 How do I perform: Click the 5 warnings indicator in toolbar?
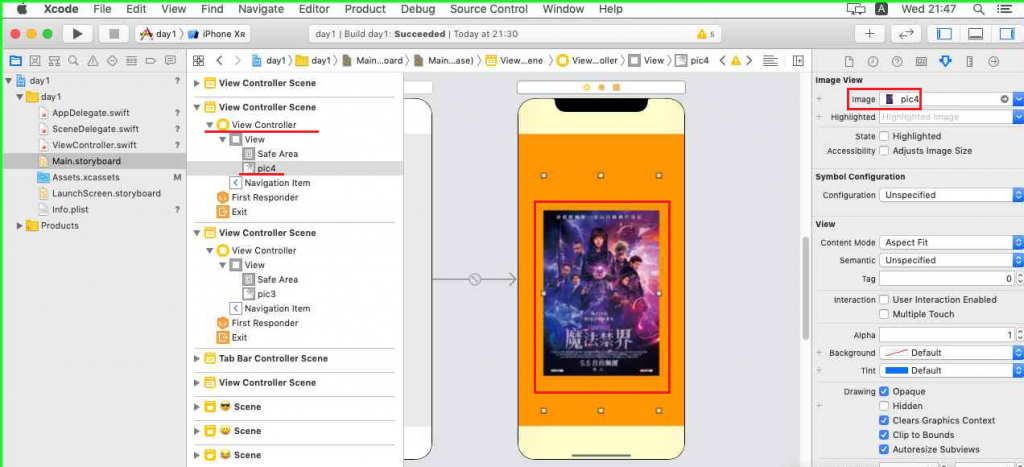706,34
